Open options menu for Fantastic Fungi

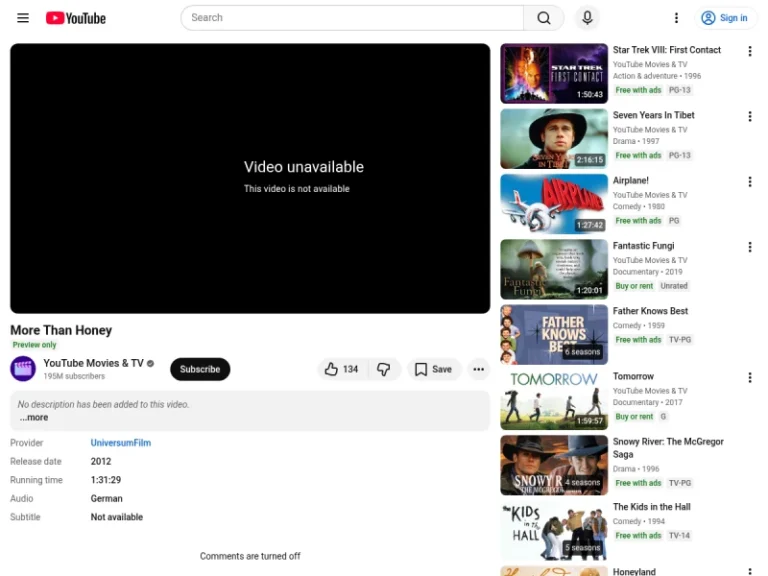(x=749, y=247)
